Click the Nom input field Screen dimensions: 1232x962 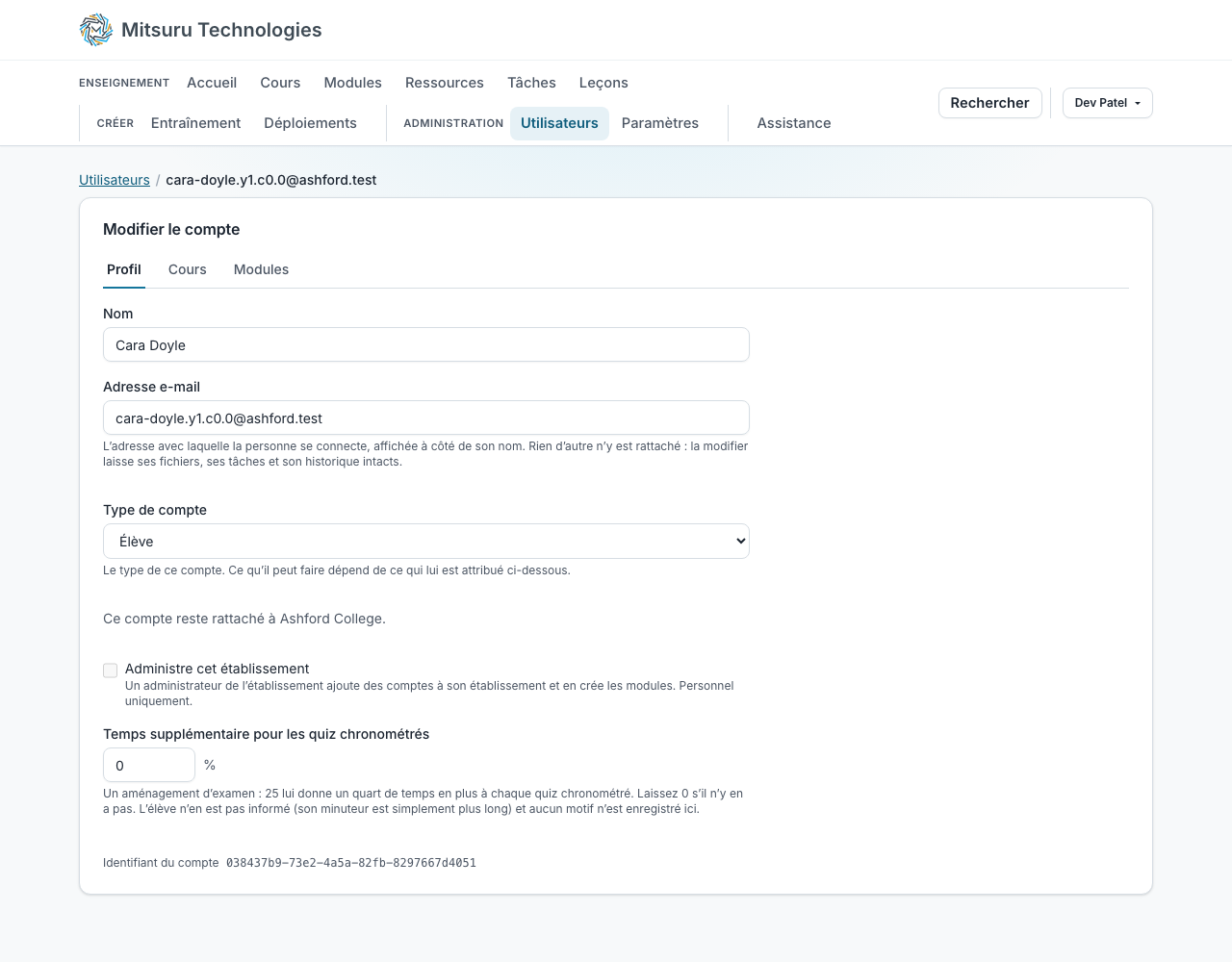[426, 345]
